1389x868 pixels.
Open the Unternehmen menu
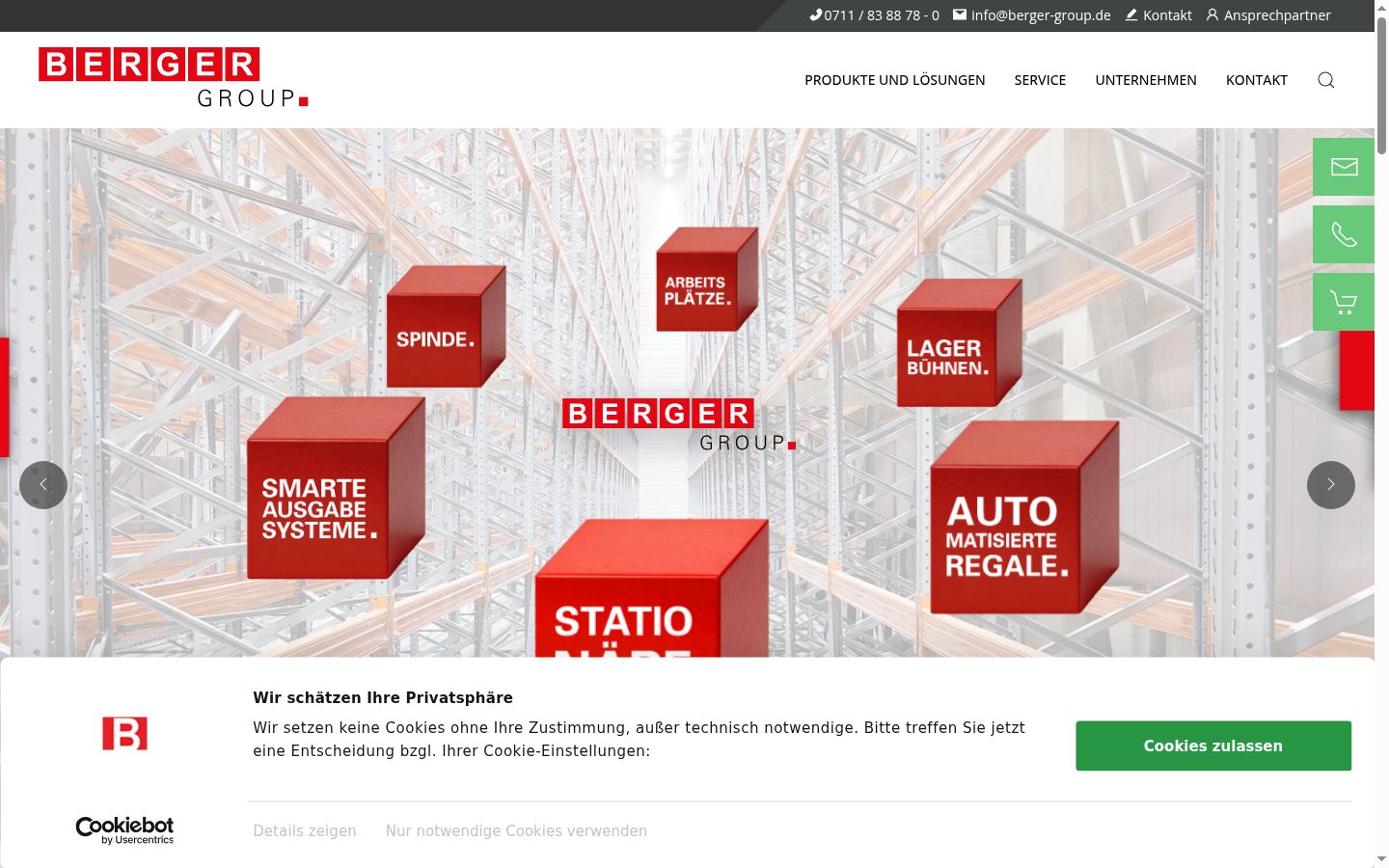pyautogui.click(x=1146, y=80)
